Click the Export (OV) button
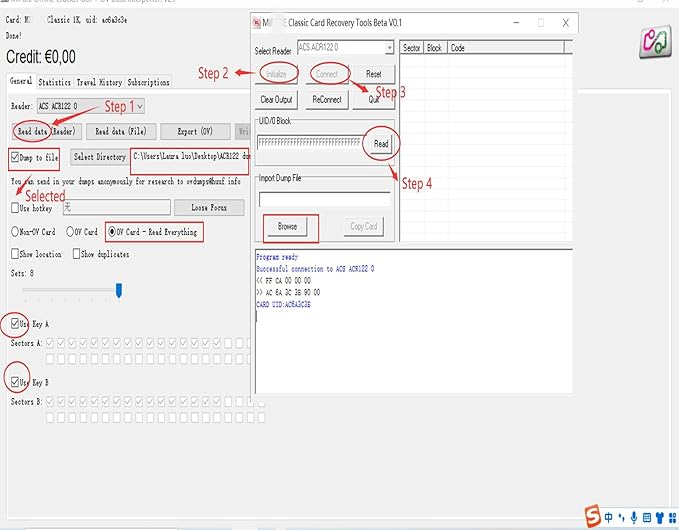679x530 pixels. (x=195, y=131)
